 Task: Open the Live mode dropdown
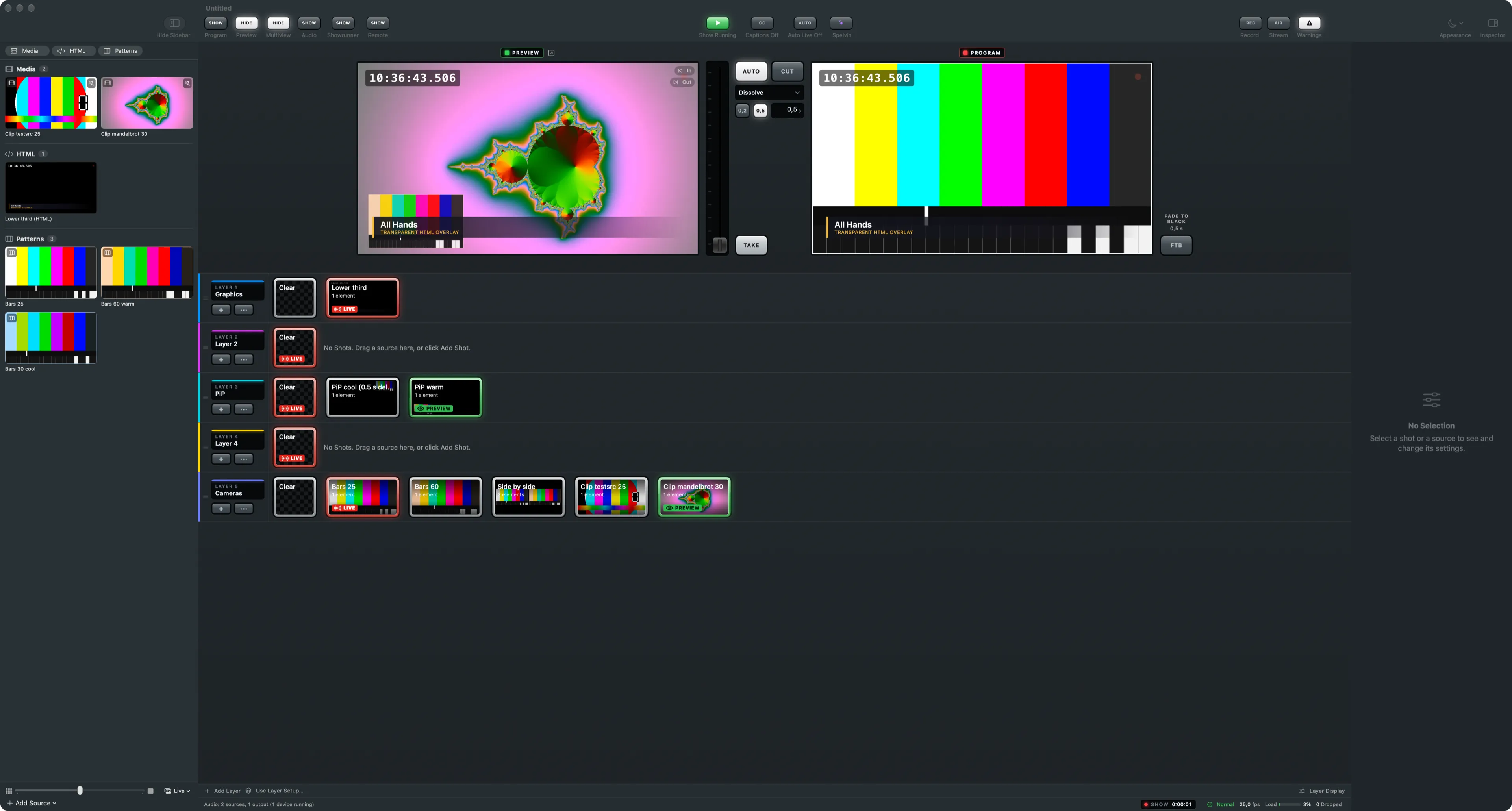click(x=177, y=791)
